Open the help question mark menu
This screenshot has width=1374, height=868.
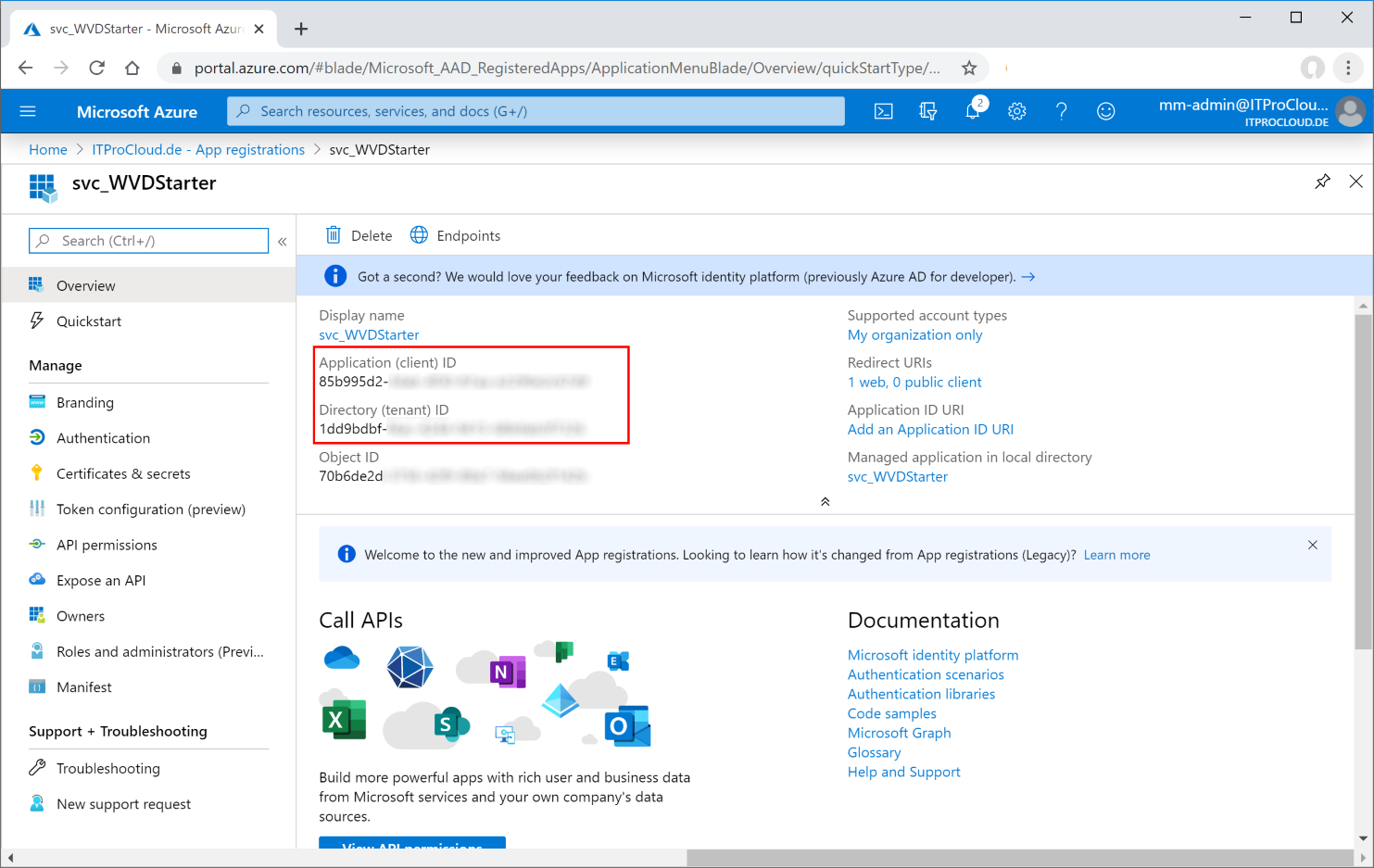point(1062,111)
